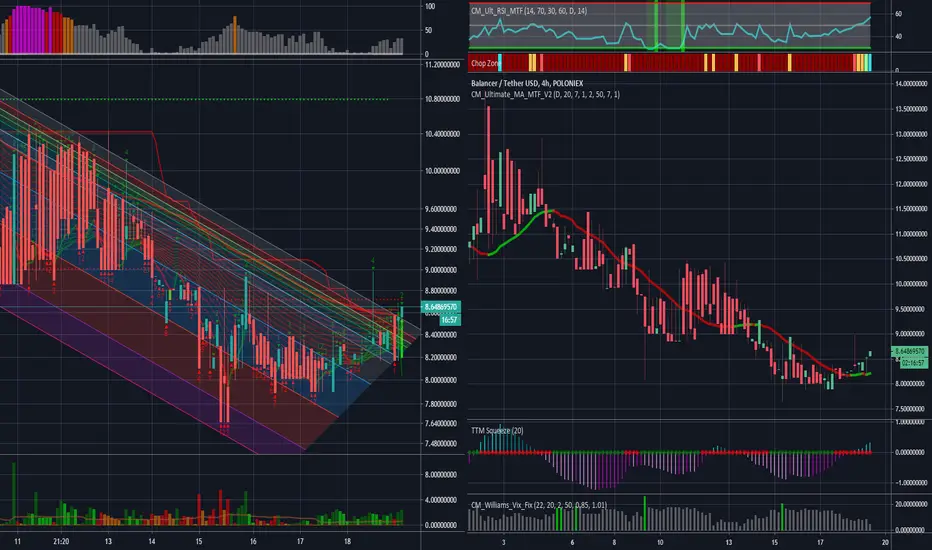Click the 20.00000000 Williams Vix Fix axis label

click(911, 504)
